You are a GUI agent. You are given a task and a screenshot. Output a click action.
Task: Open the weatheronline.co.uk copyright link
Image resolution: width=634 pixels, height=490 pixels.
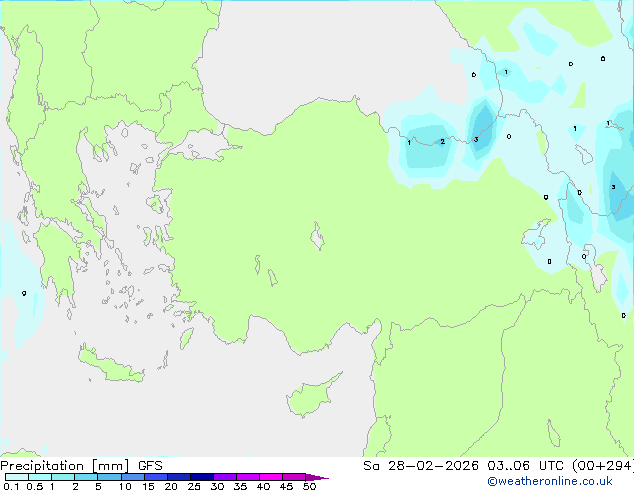click(550, 481)
